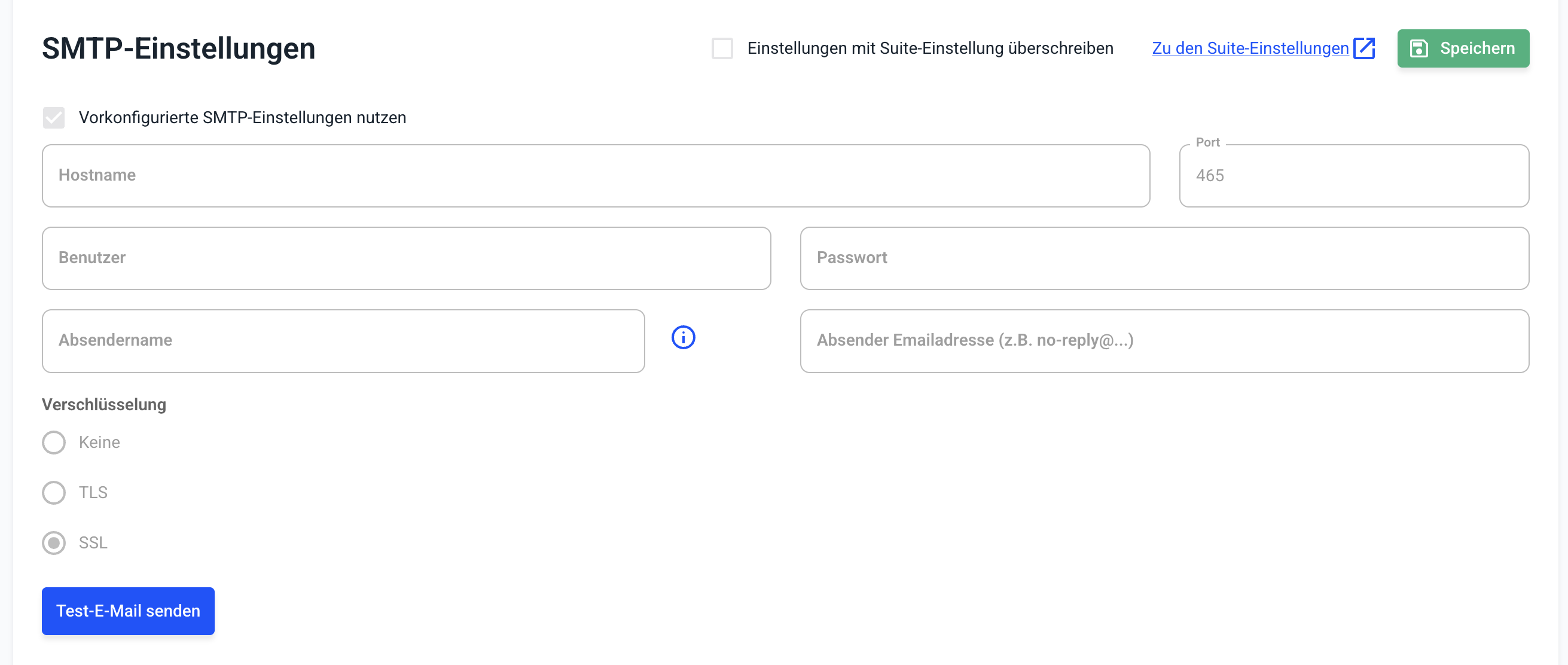Click the floppy disk save icon
The image size is (1568, 665).
click(1419, 48)
